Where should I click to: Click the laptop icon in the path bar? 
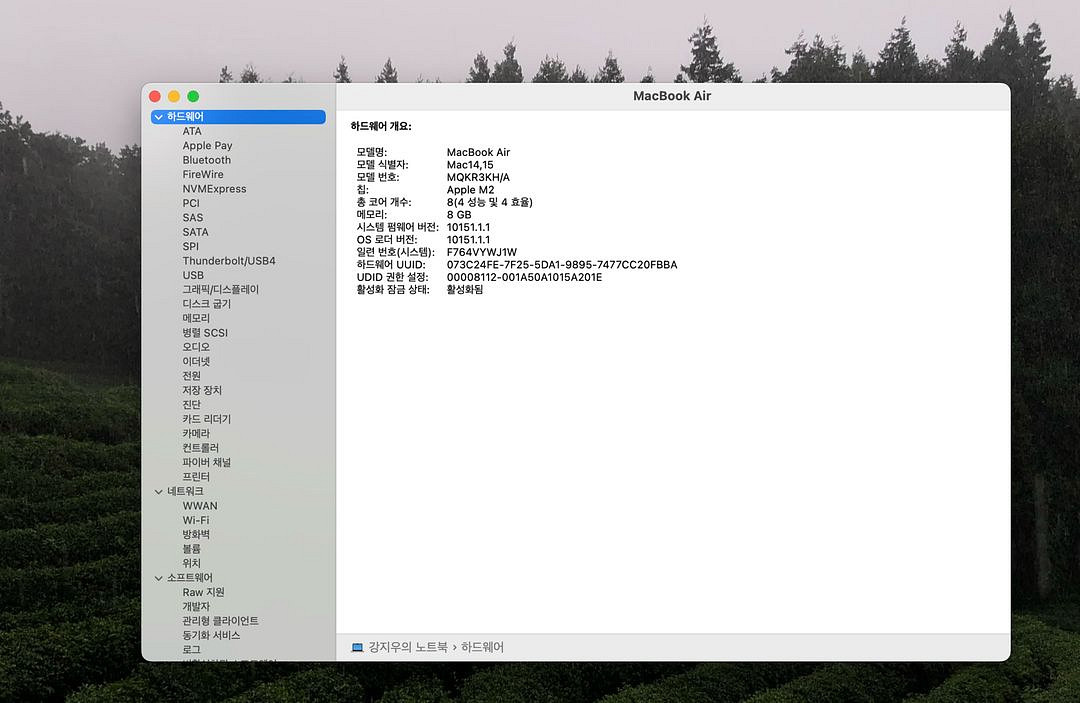click(x=357, y=647)
